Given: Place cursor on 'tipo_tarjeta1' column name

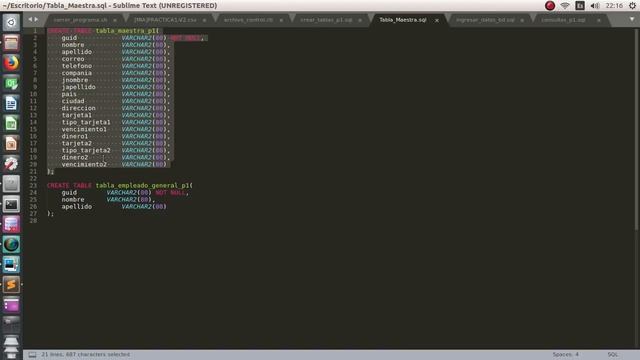Looking at the screenshot, I should click(86, 122).
